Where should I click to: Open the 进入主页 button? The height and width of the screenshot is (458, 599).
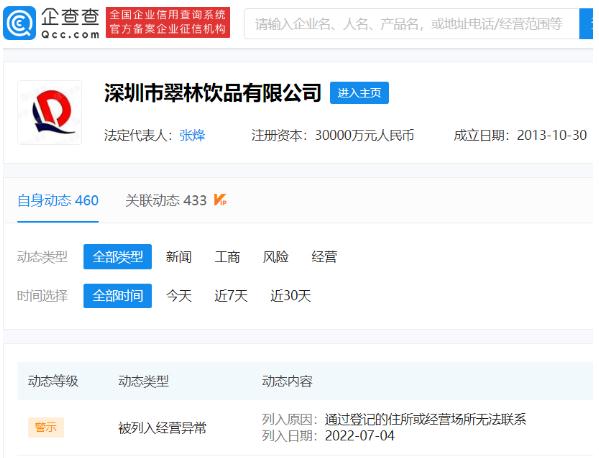tap(359, 93)
